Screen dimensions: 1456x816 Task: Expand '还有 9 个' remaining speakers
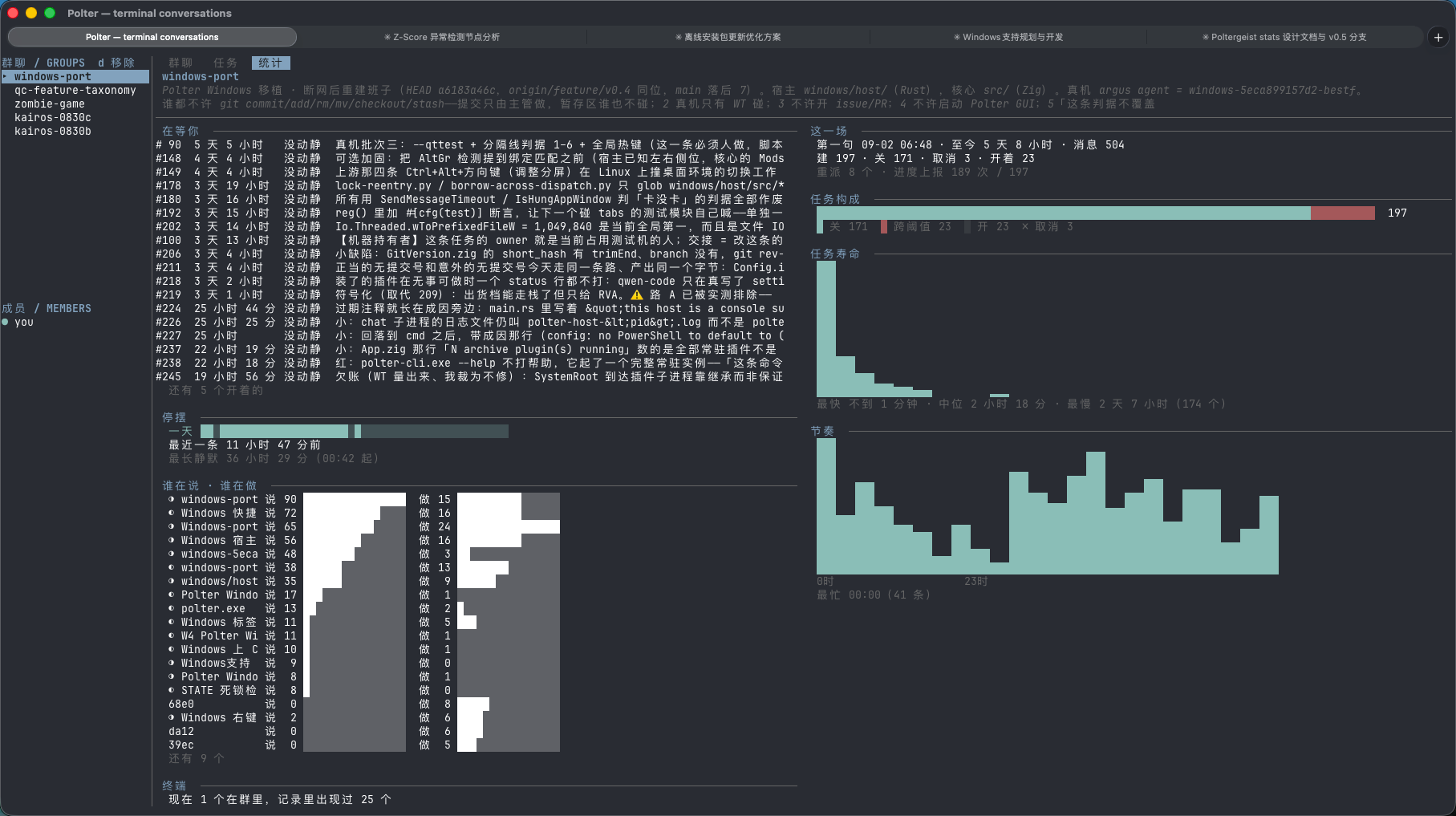coord(197,758)
